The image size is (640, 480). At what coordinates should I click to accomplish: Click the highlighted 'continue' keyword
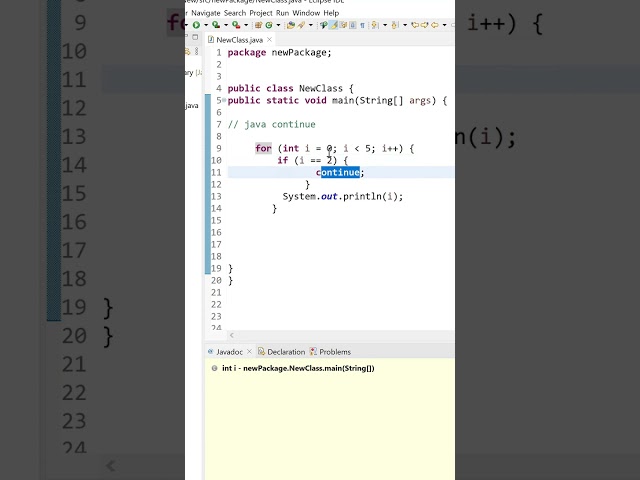(338, 172)
